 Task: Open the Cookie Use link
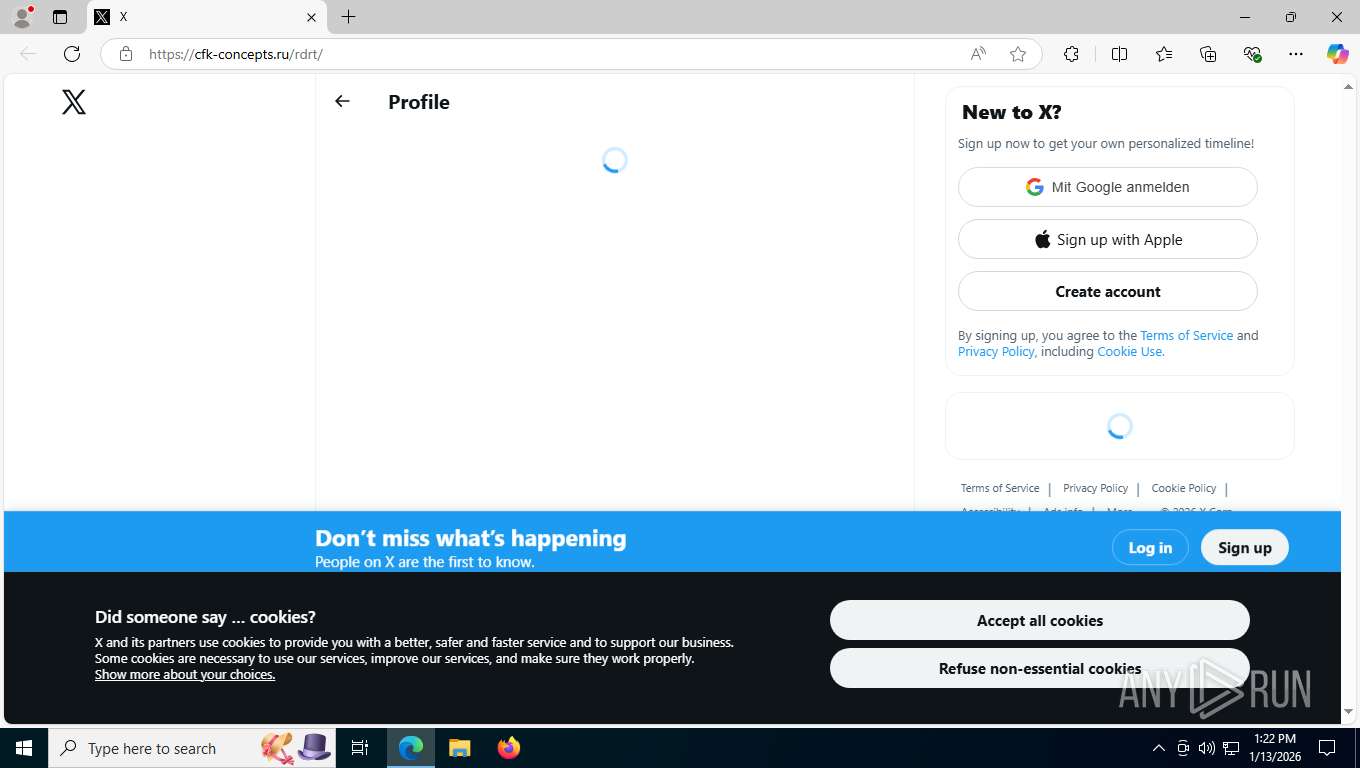tap(1129, 351)
